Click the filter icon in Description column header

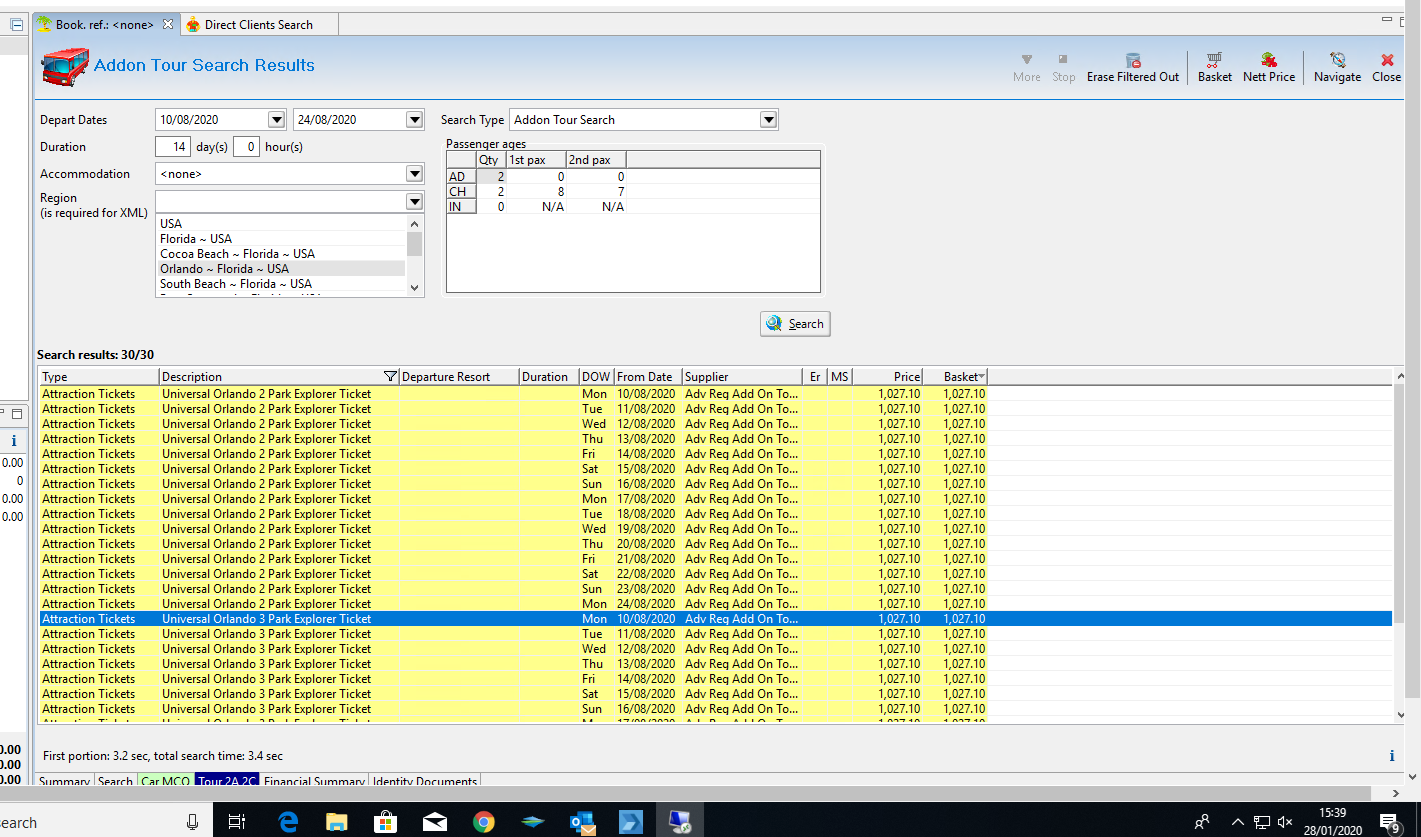[x=390, y=377]
